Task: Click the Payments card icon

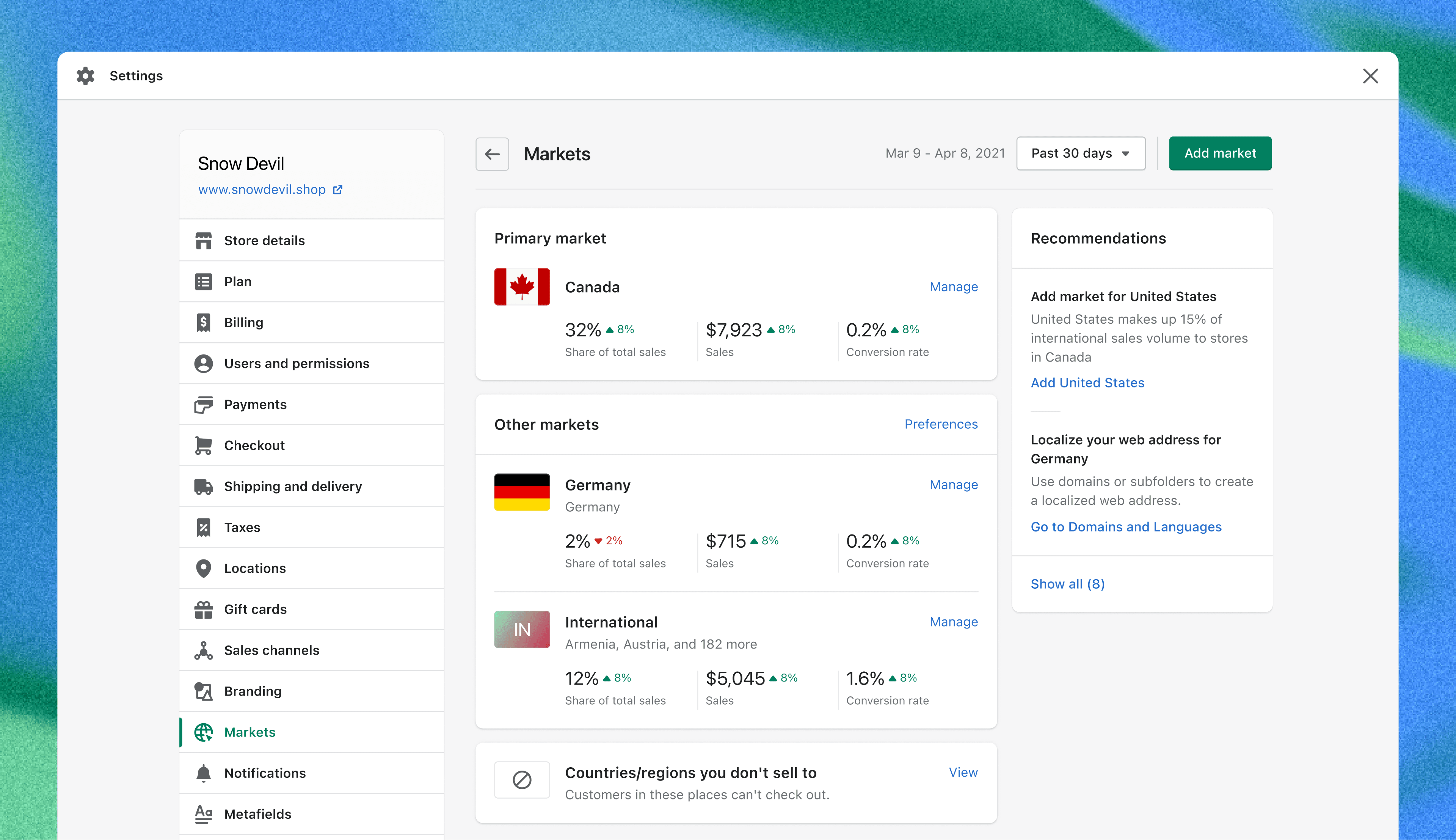Action: [203, 404]
